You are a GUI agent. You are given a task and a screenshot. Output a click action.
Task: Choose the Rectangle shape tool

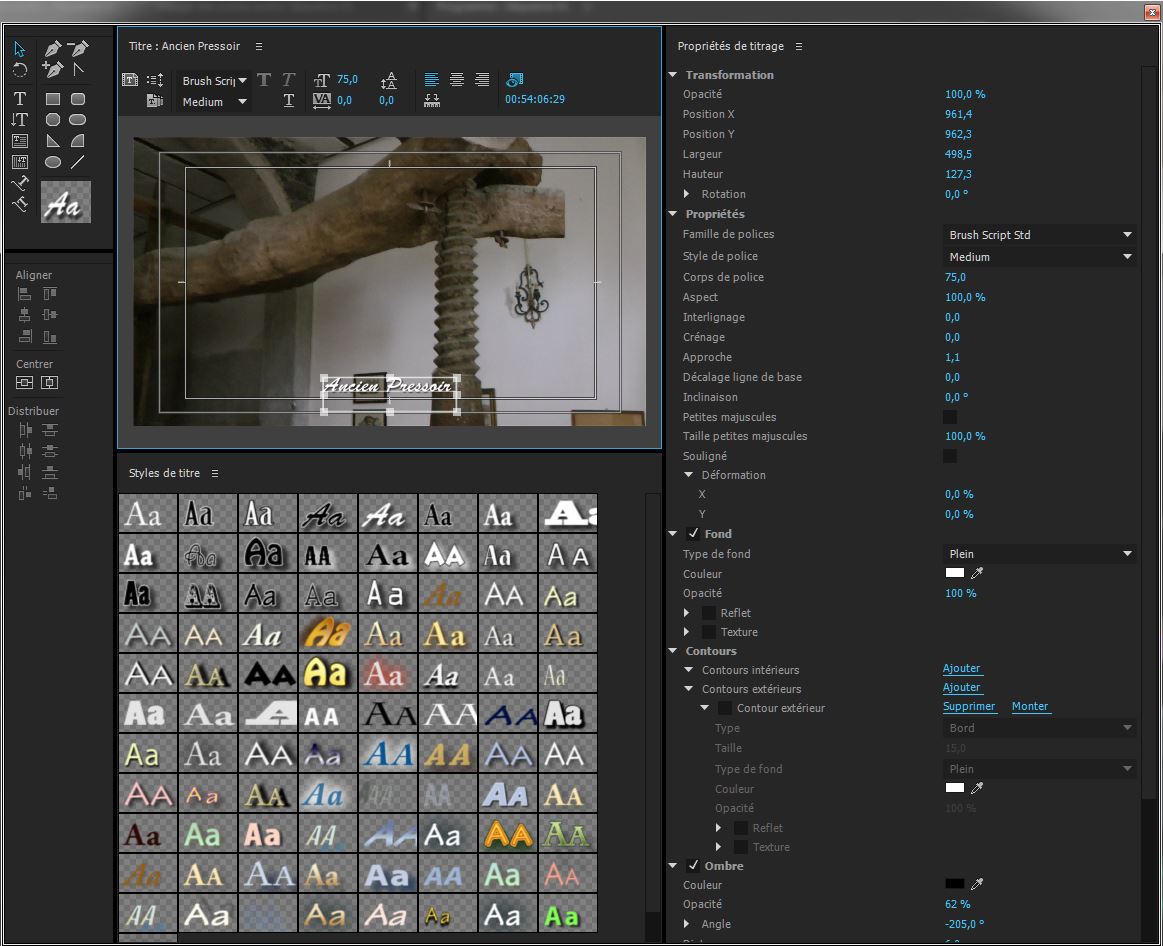click(x=53, y=99)
